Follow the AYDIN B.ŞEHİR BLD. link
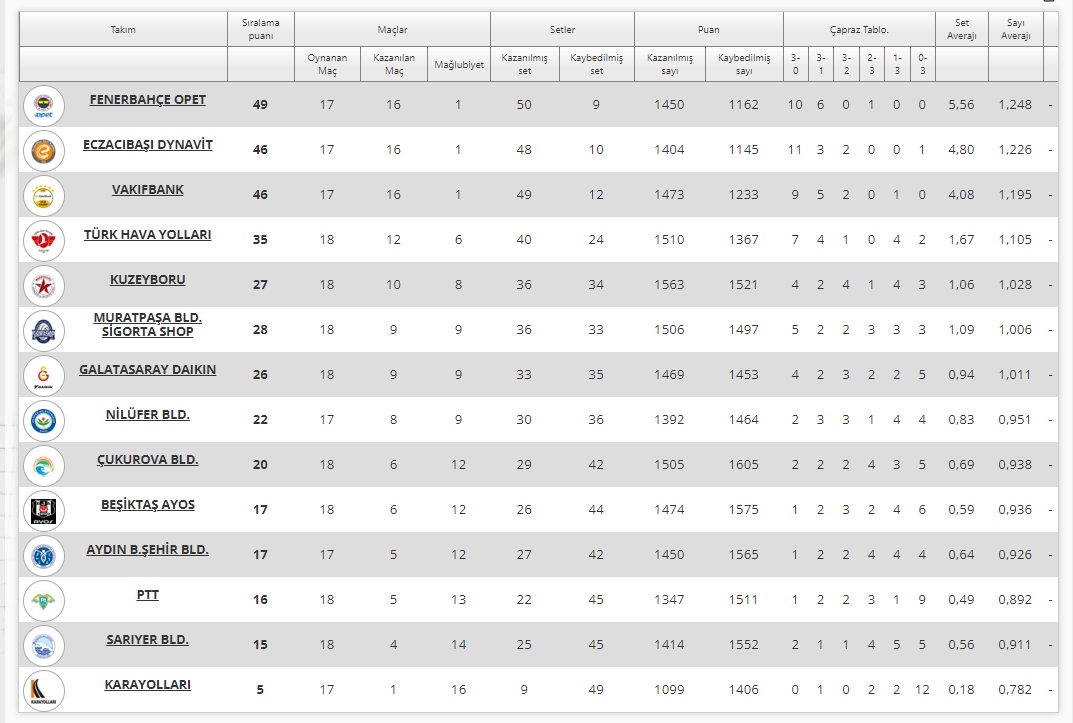Image resolution: width=1073 pixels, height=723 pixels. (148, 550)
